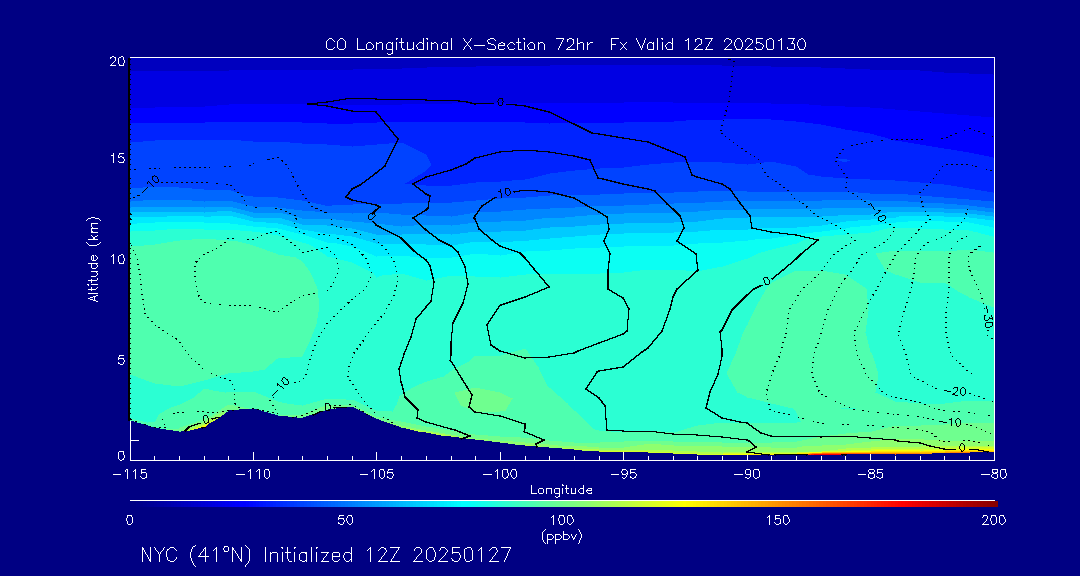Click the "Altitude (km)" y-axis label
The width and height of the screenshot is (1080, 576).
coord(92,259)
